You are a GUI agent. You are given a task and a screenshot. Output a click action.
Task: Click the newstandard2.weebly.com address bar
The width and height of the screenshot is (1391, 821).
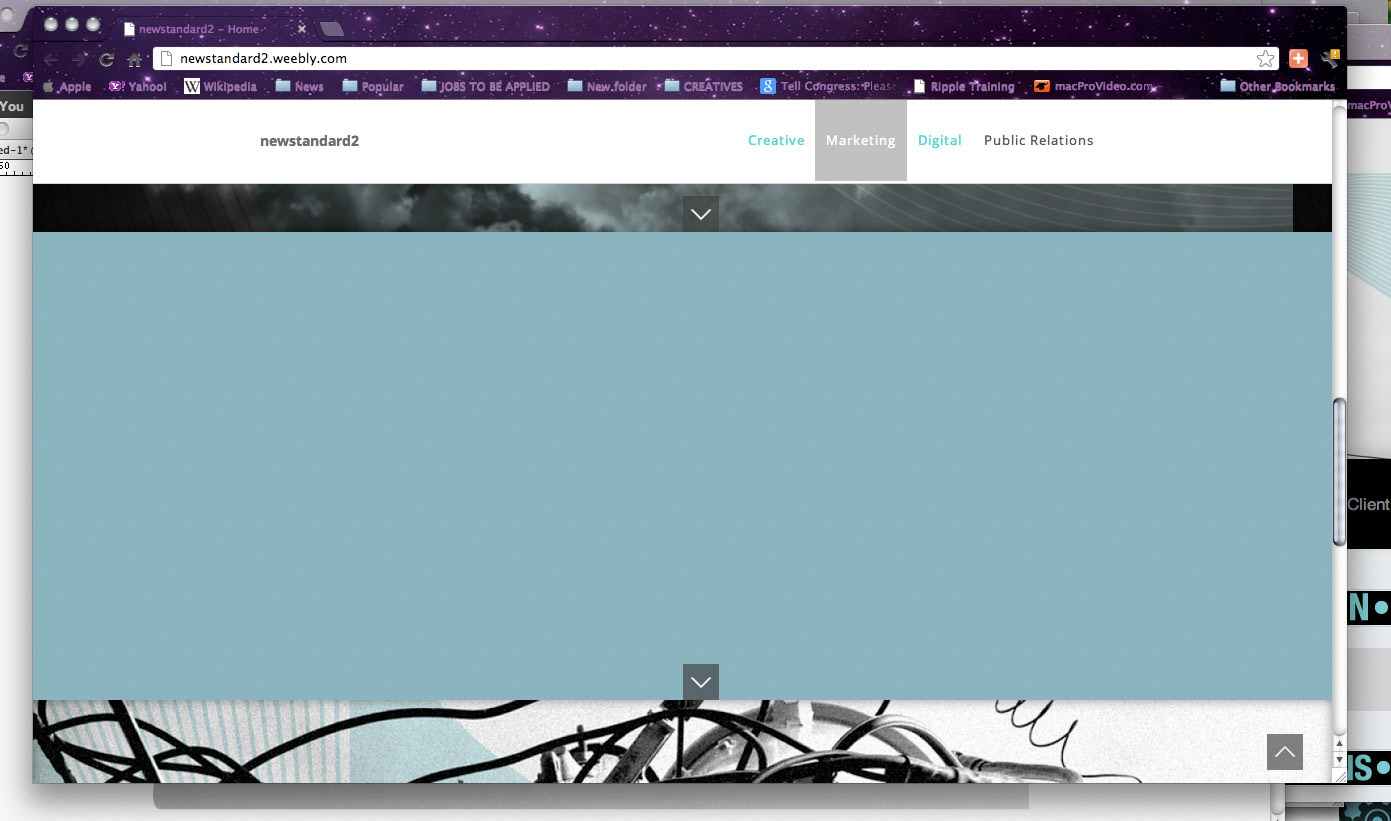tap(705, 58)
